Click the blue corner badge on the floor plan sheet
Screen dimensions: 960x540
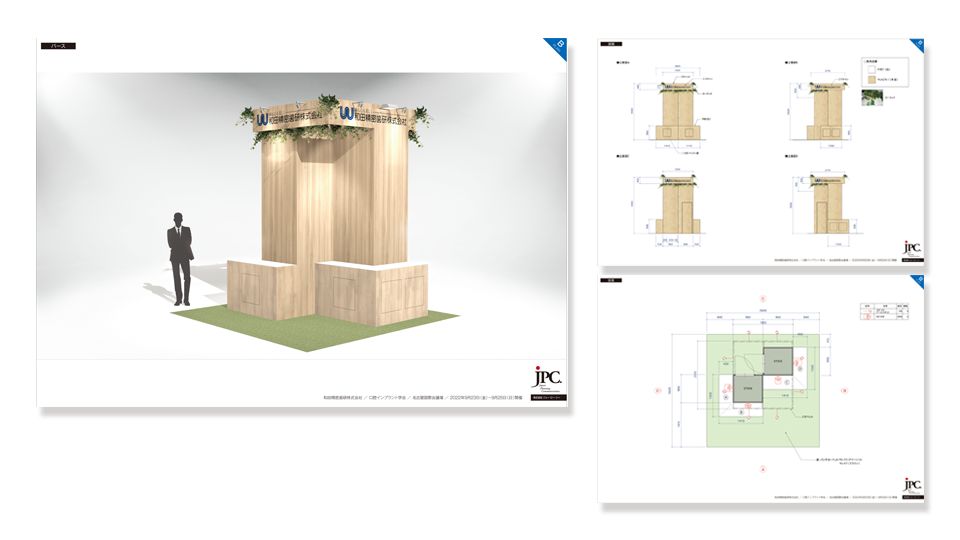coord(918,282)
